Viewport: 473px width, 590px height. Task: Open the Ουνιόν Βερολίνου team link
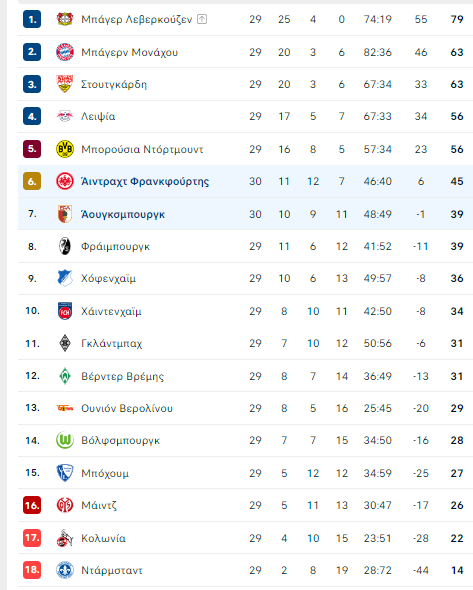click(x=127, y=408)
